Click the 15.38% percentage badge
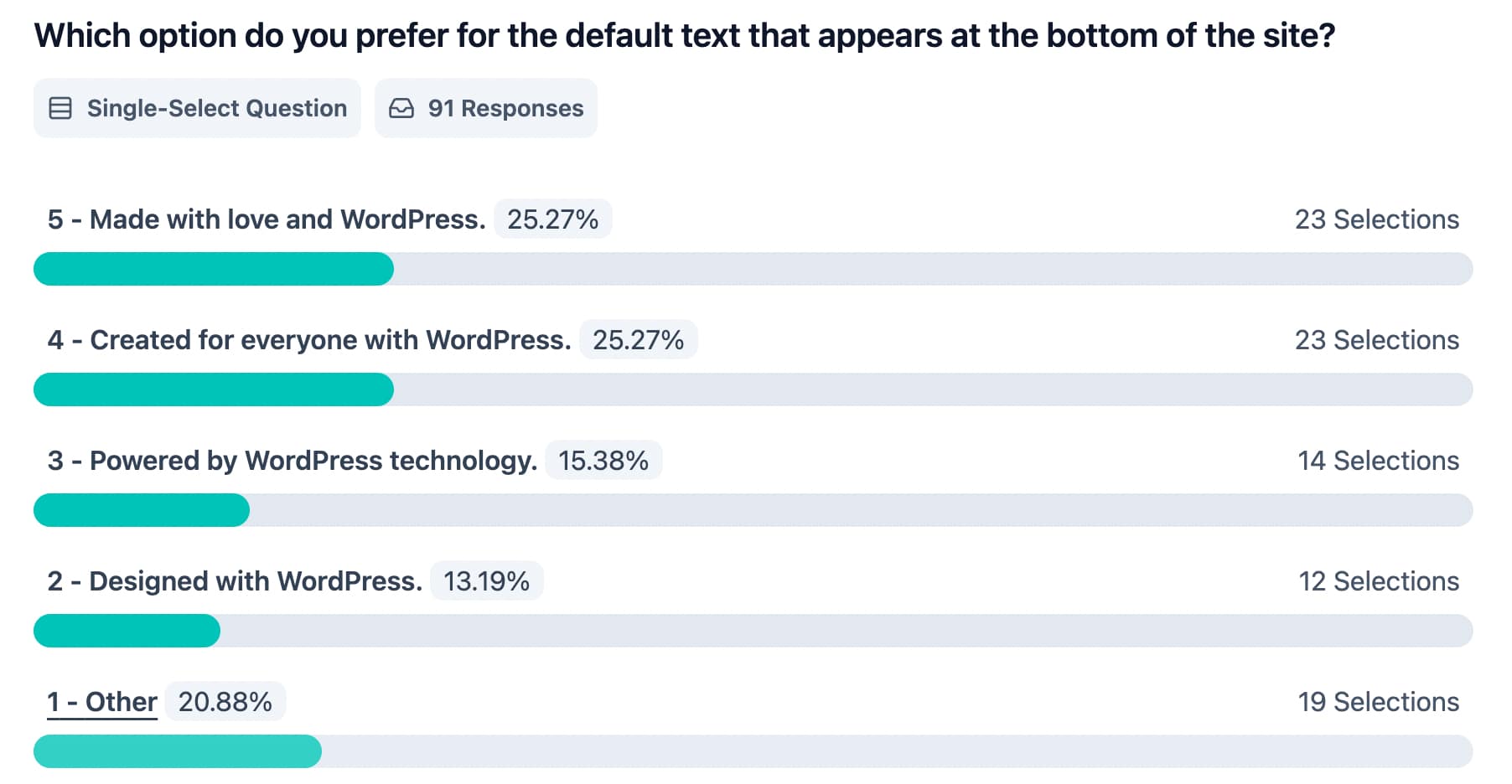 click(x=603, y=461)
